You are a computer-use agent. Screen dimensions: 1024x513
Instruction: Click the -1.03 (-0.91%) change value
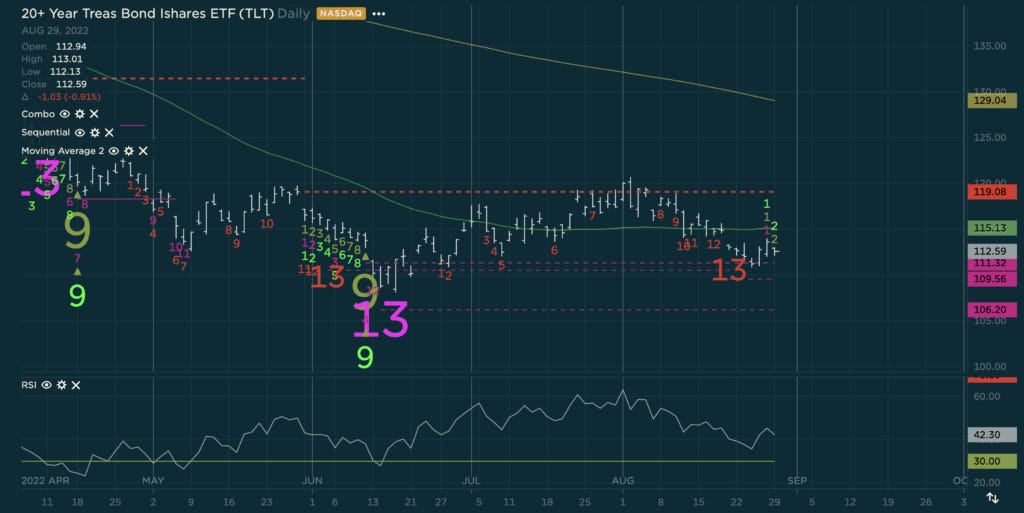pyautogui.click(x=69, y=97)
